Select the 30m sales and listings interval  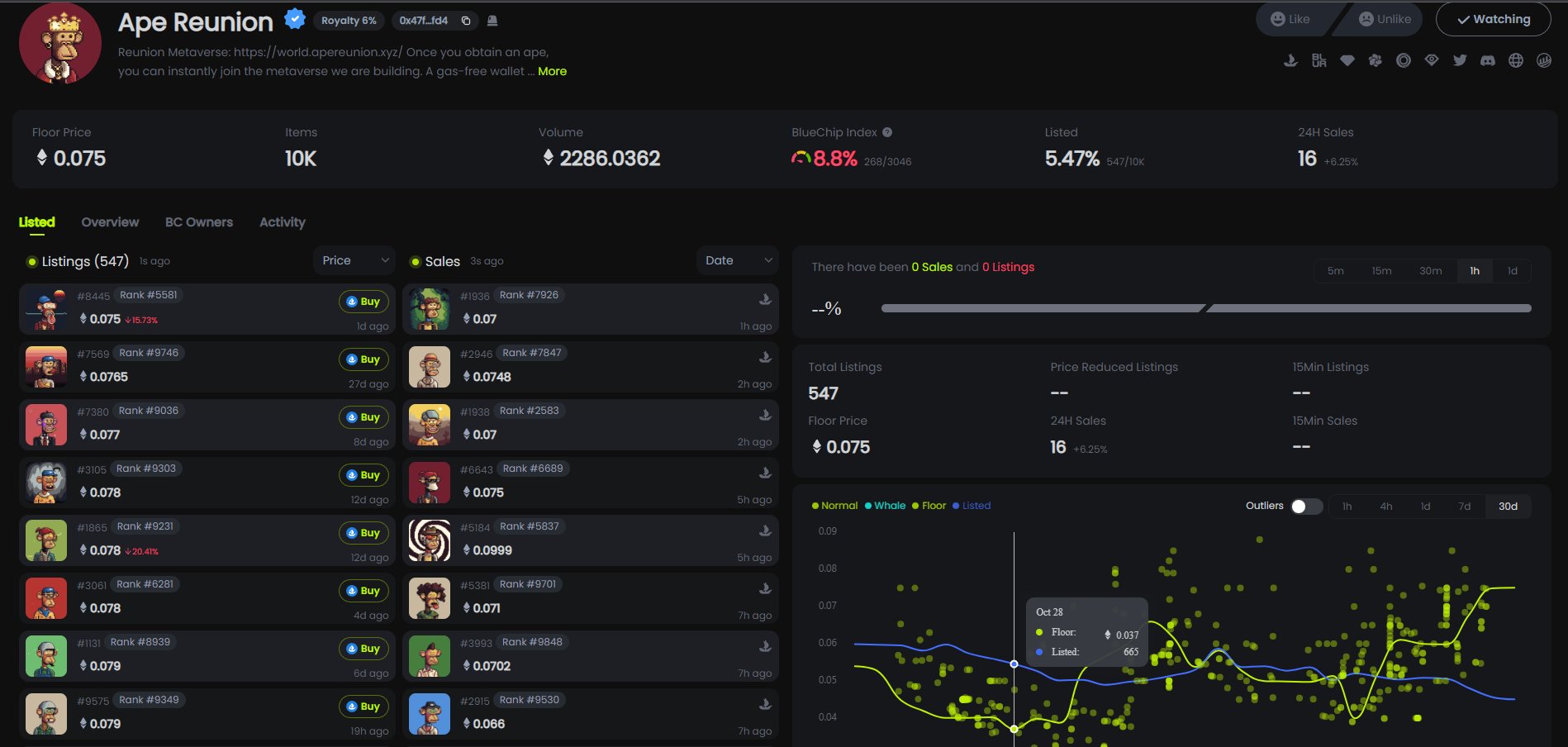[x=1431, y=271]
